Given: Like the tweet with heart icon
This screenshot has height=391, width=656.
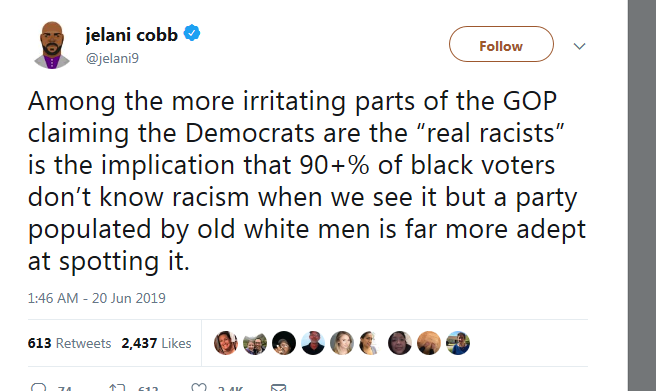Looking at the screenshot, I should tap(199, 387).
